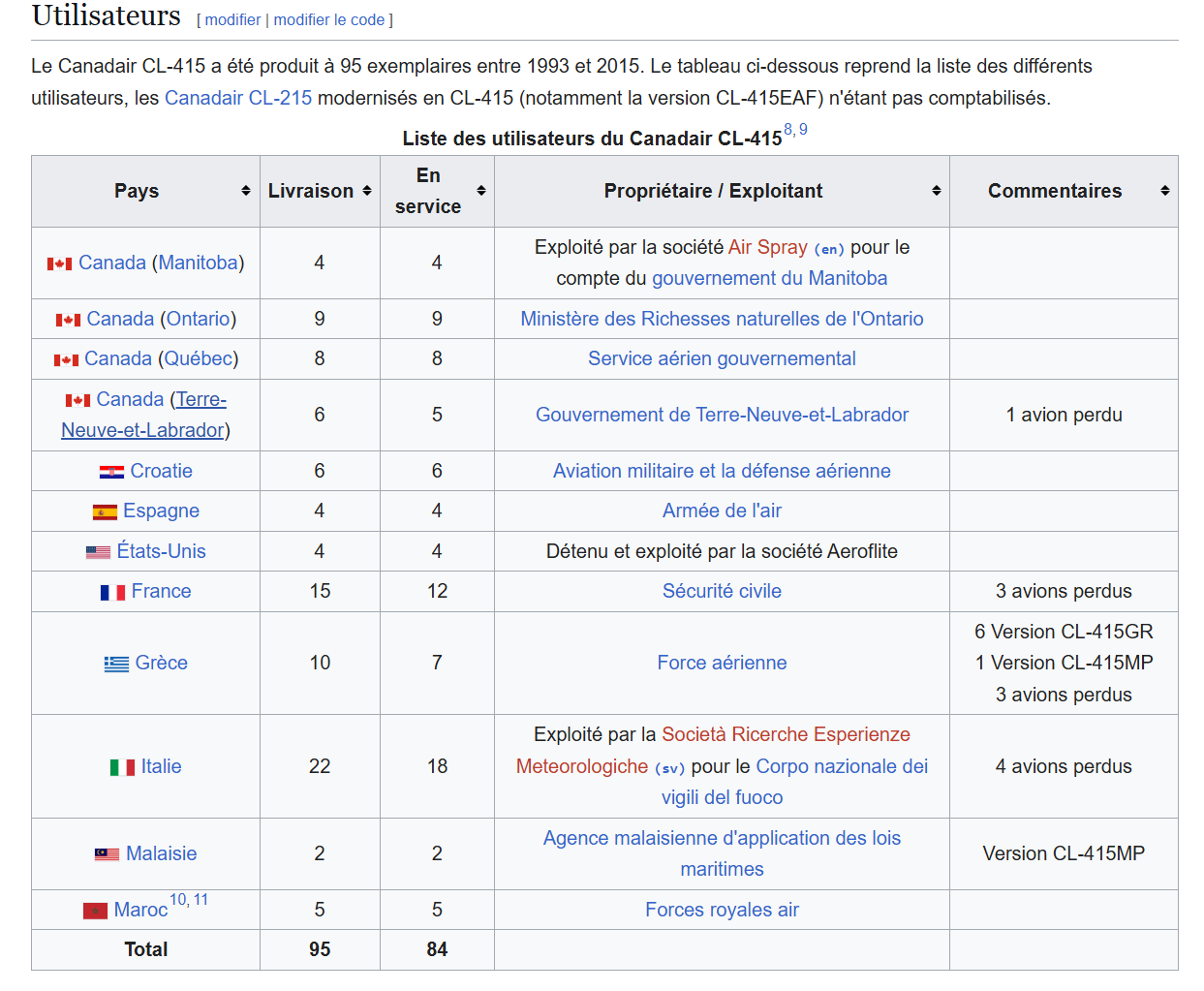Open the red Air Spray link
Screen dimensions: 1204x991
click(x=768, y=247)
